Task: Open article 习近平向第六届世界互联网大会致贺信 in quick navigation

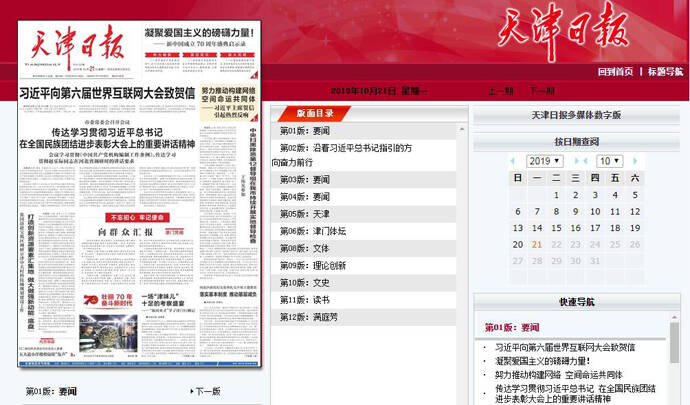Action: (565, 347)
